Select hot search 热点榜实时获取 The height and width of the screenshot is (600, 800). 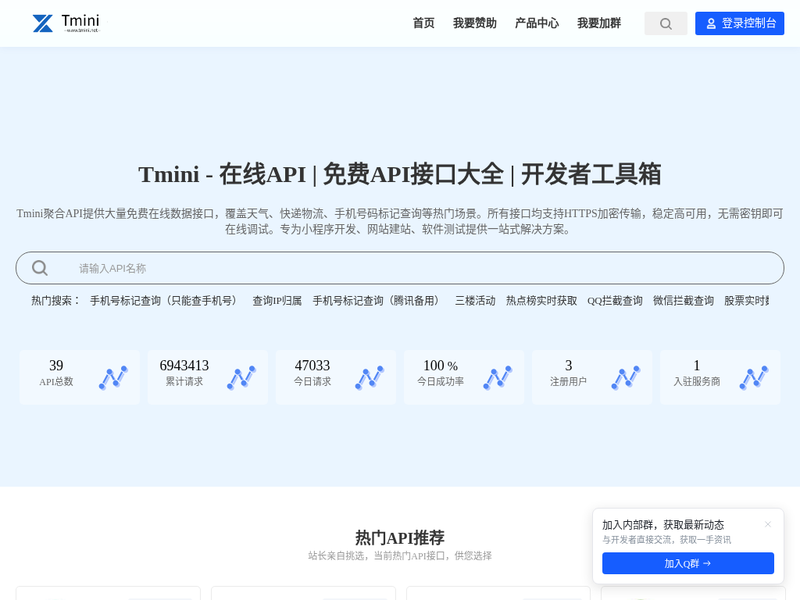pos(541,301)
